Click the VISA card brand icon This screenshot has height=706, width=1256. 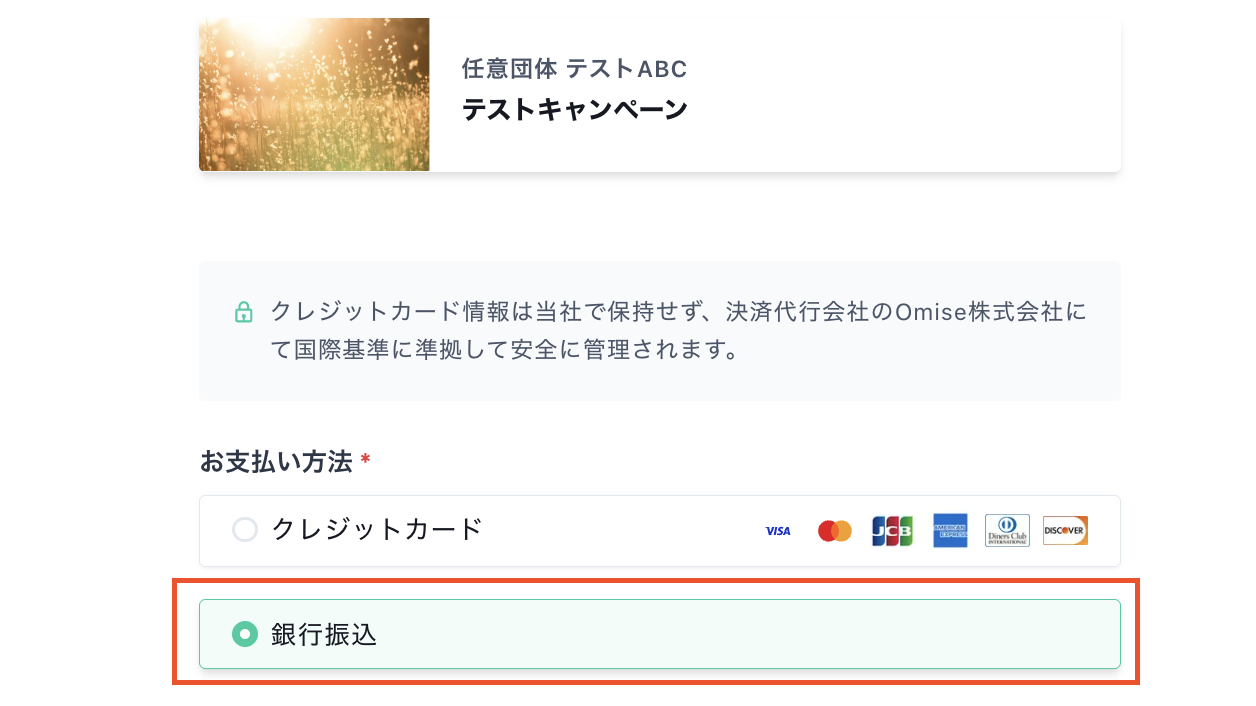pyautogui.click(x=777, y=531)
